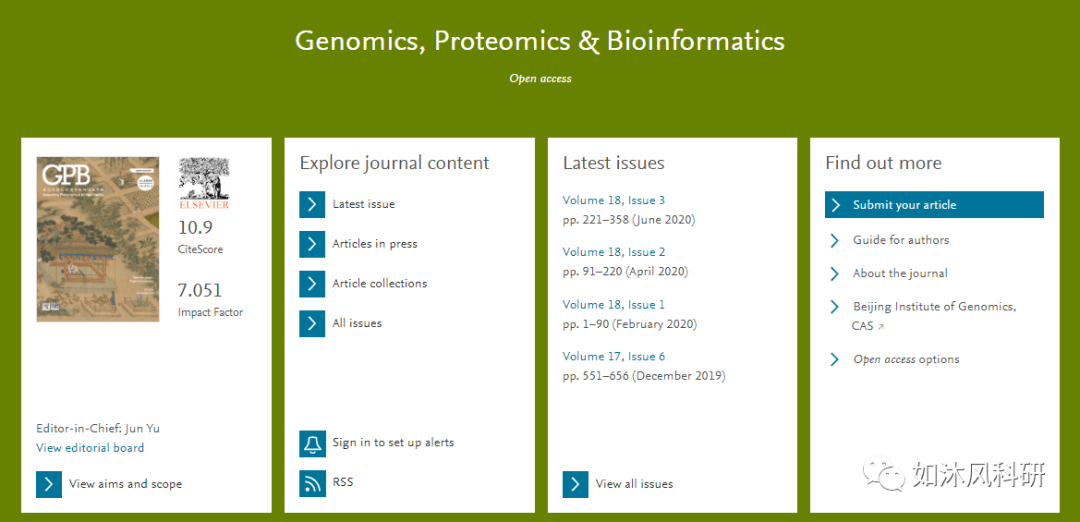Click the Elsevier tree logo
1080x522 pixels.
click(204, 183)
